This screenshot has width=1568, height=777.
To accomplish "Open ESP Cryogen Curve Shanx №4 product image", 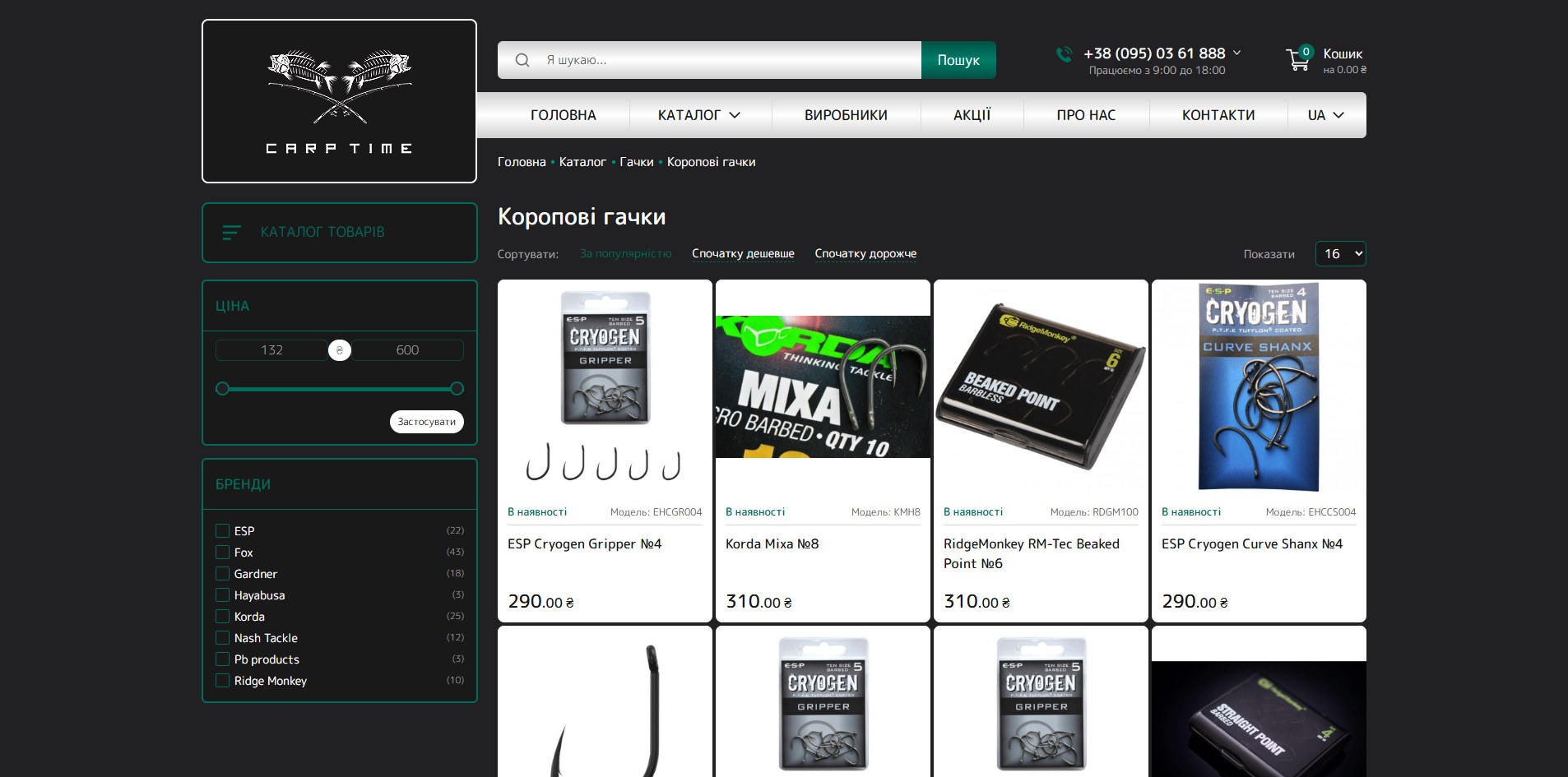I will point(1259,386).
